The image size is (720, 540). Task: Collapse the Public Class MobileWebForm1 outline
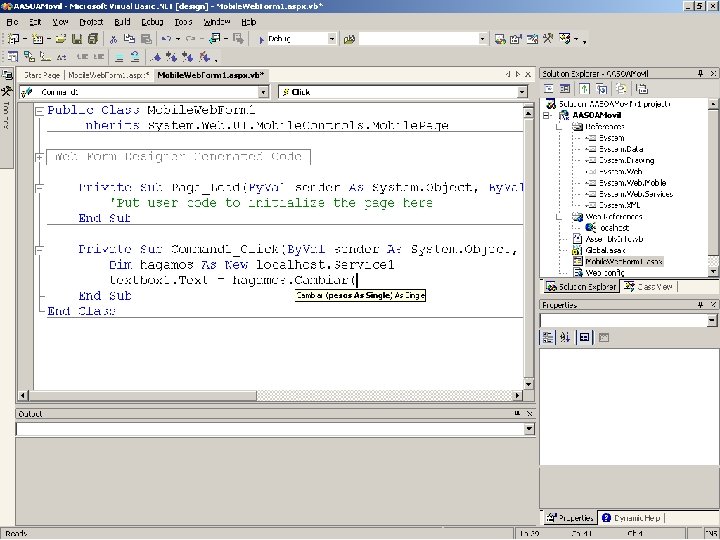(x=39, y=111)
